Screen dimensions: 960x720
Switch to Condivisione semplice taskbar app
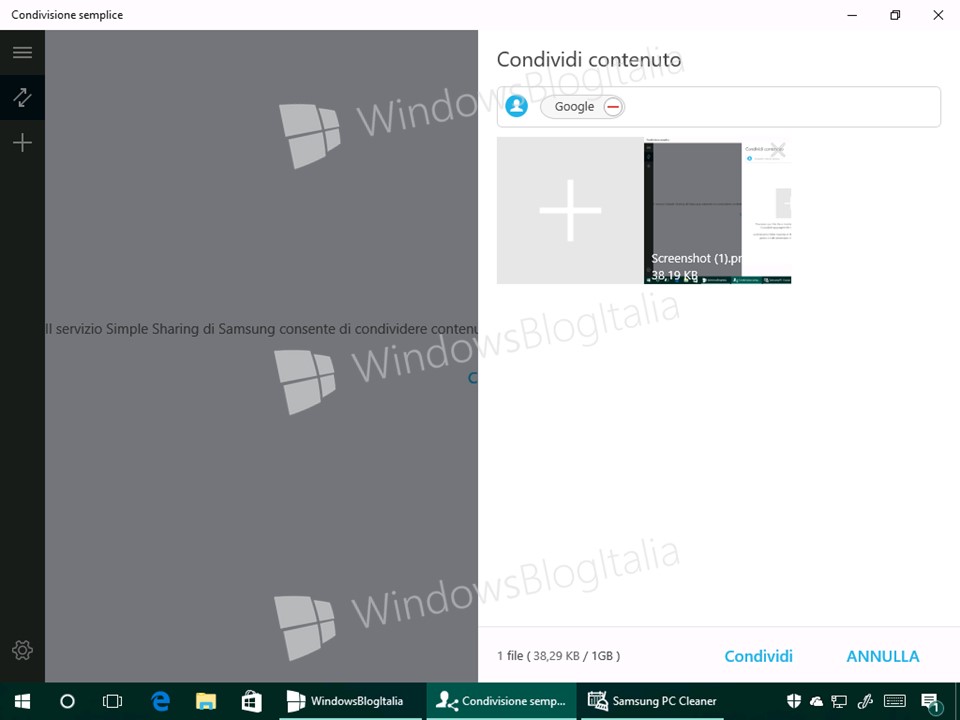click(x=501, y=701)
